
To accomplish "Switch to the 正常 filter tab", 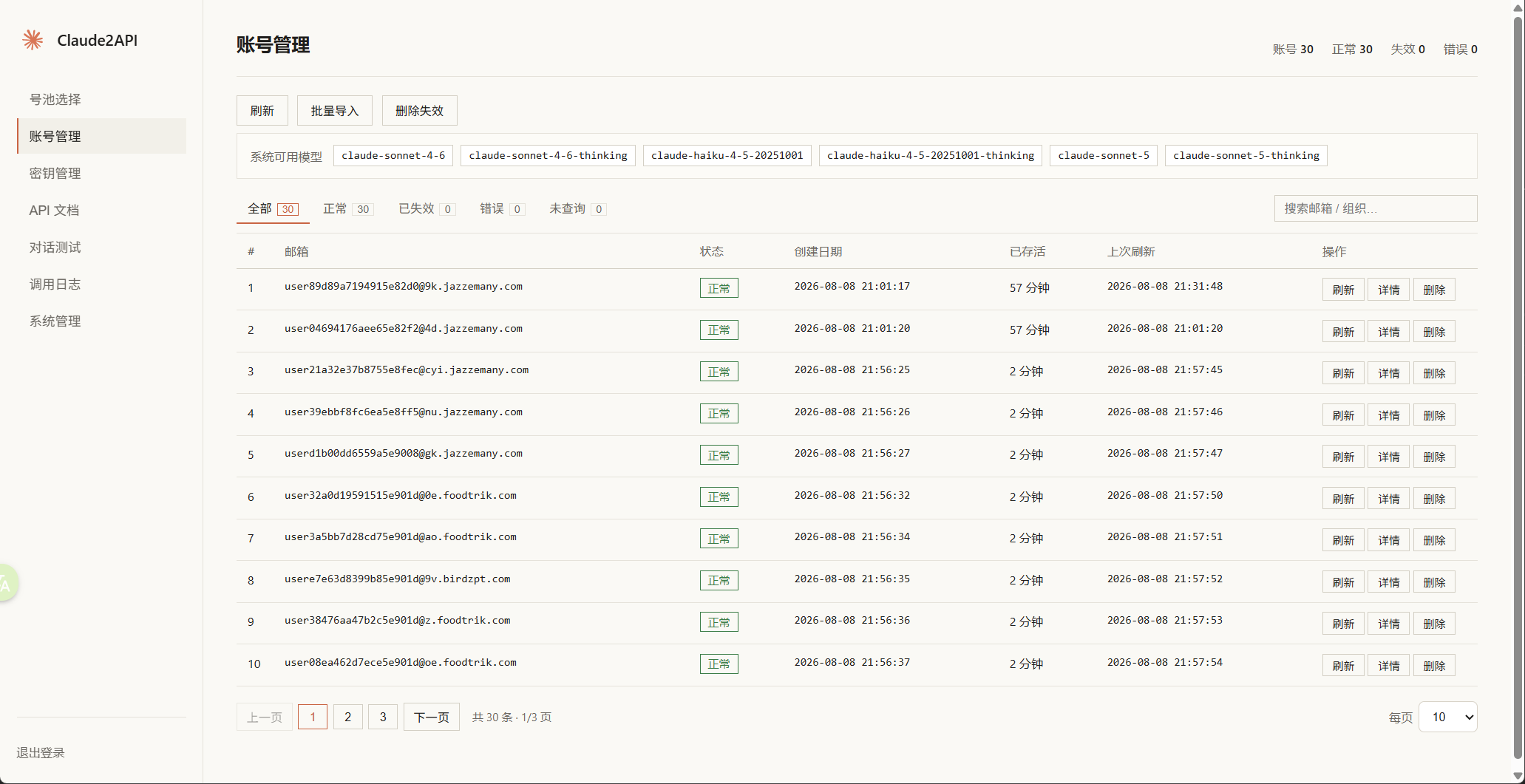I will click(347, 209).
